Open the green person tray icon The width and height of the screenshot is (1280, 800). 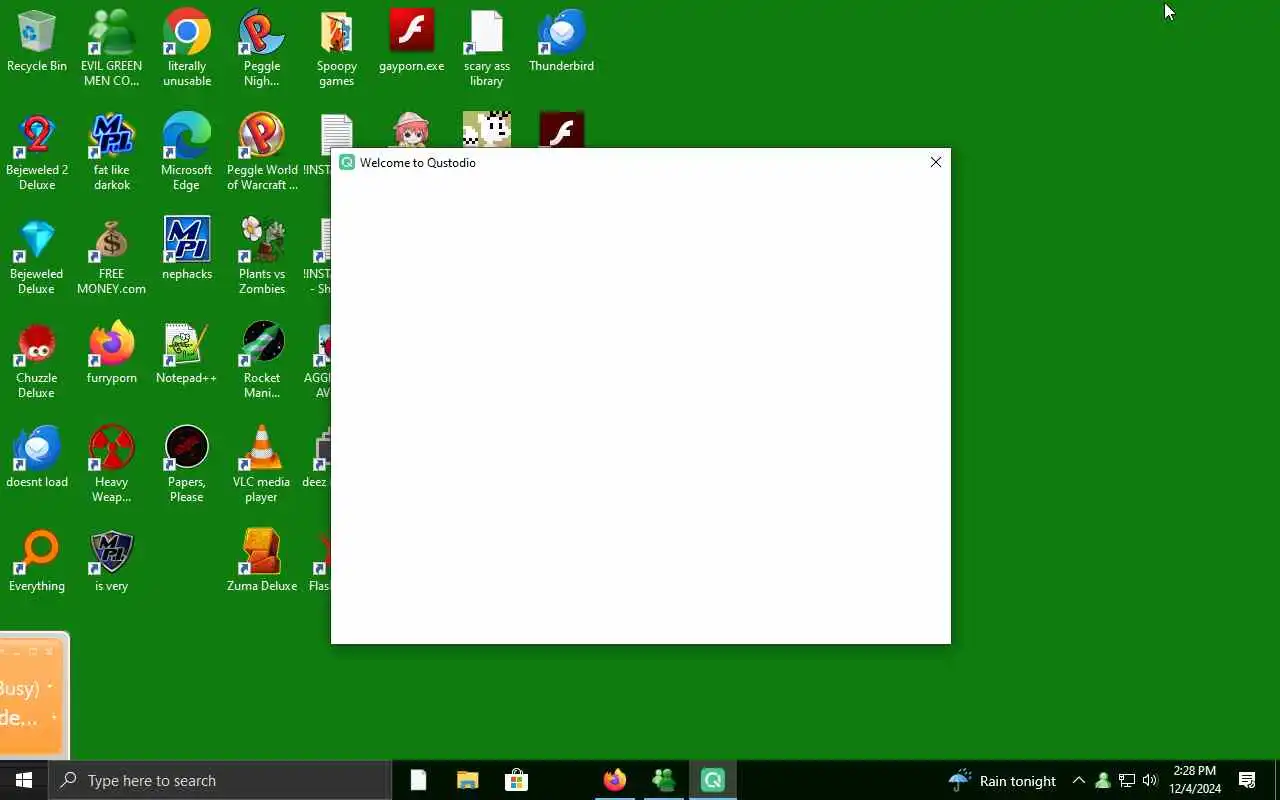[x=1103, y=780]
